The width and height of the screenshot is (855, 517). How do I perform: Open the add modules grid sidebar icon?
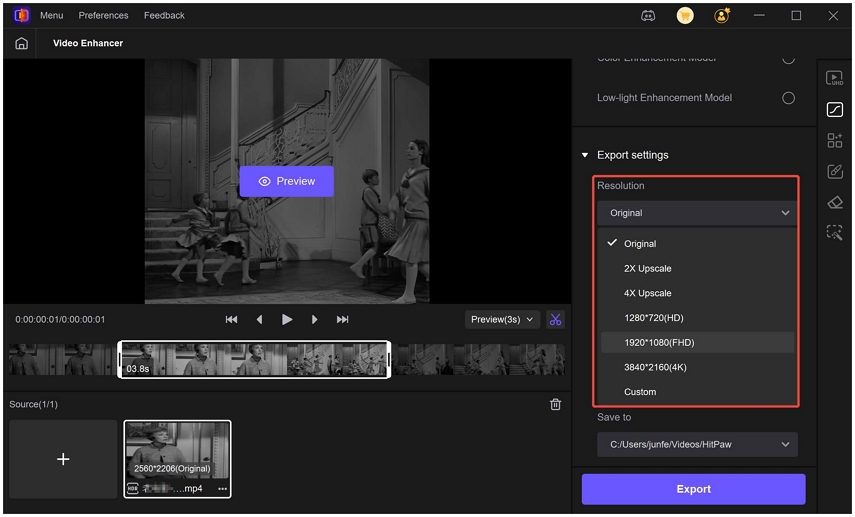pyautogui.click(x=834, y=141)
